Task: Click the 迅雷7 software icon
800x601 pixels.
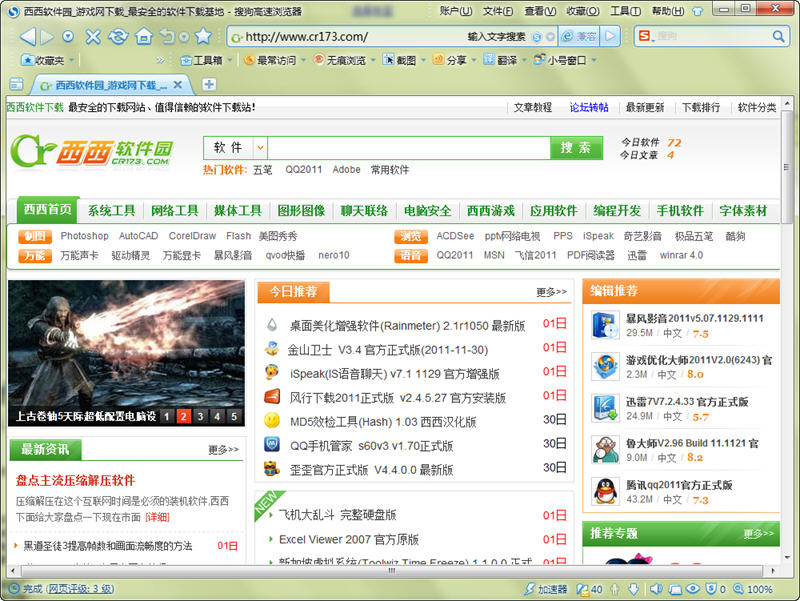Action: pos(606,408)
